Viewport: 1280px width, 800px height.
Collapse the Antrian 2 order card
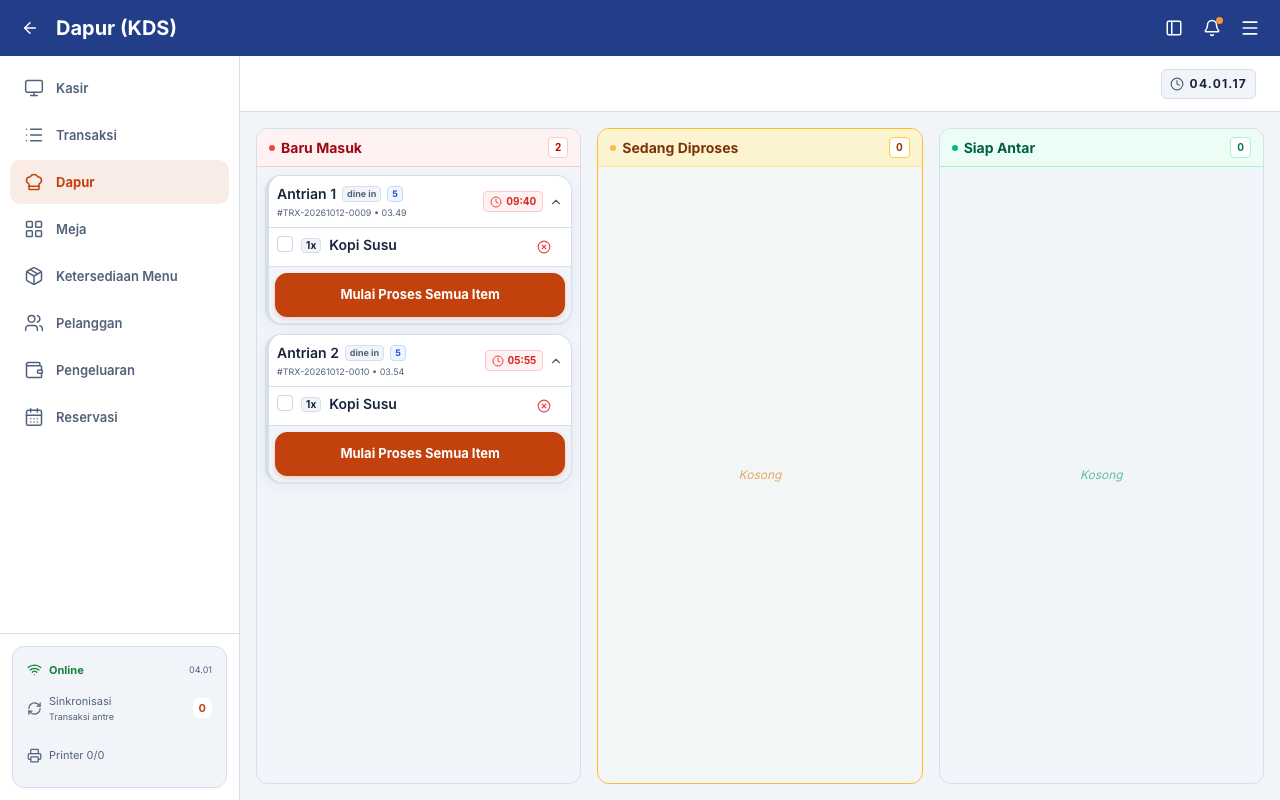pos(556,361)
